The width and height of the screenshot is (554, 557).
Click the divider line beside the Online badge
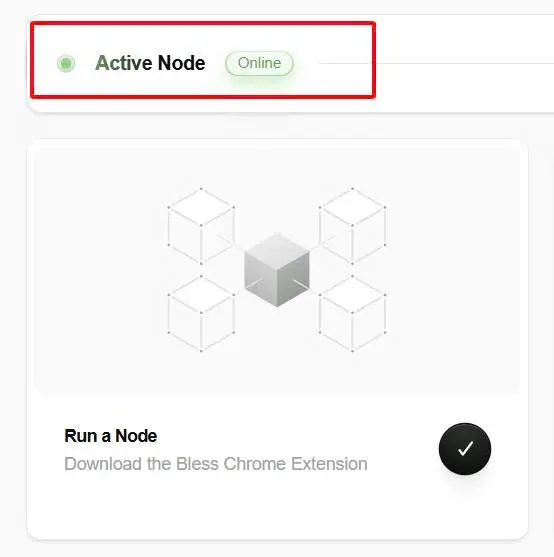[436, 63]
